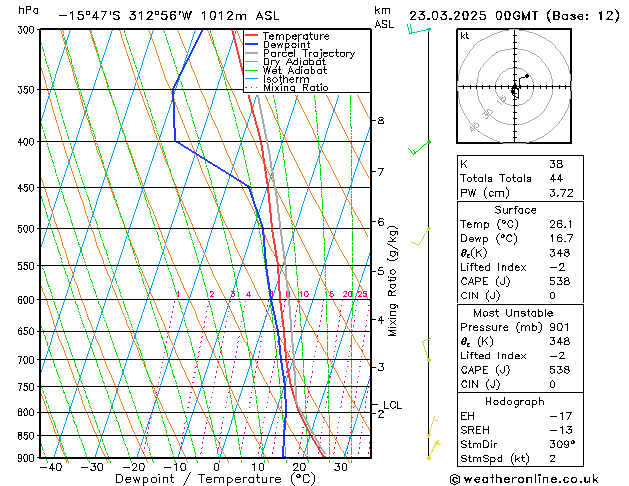Click the Surface section 'Lifted Index' label
This screenshot has width=629, height=486.
(493, 267)
